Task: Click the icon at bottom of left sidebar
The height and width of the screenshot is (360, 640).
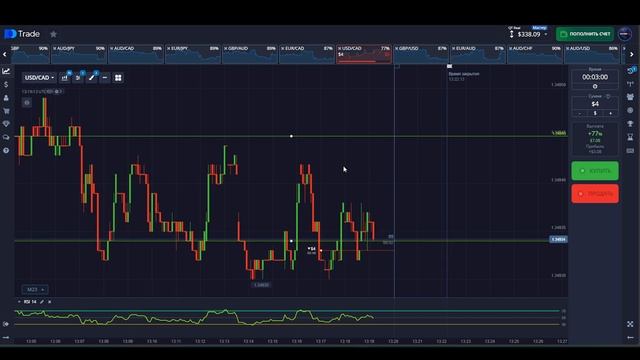Action: [x=6, y=338]
